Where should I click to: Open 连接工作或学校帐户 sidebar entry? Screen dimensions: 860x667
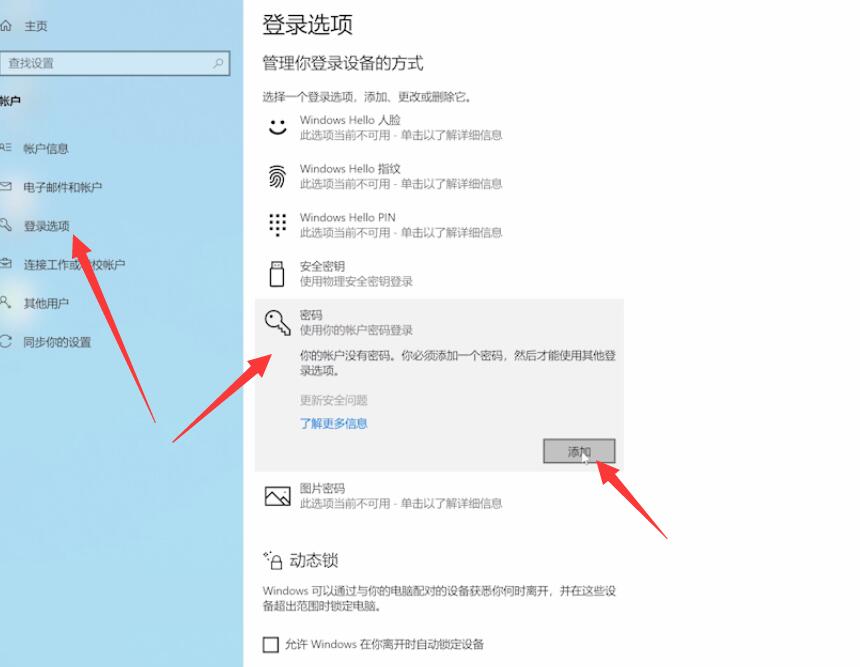tap(74, 265)
